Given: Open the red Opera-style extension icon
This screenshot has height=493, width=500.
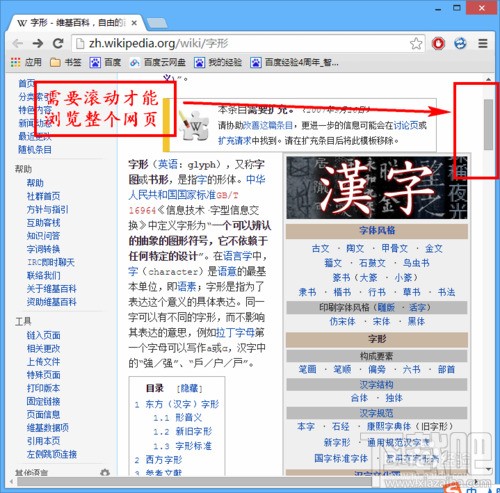Looking at the screenshot, I should pyautogui.click(x=438, y=43).
